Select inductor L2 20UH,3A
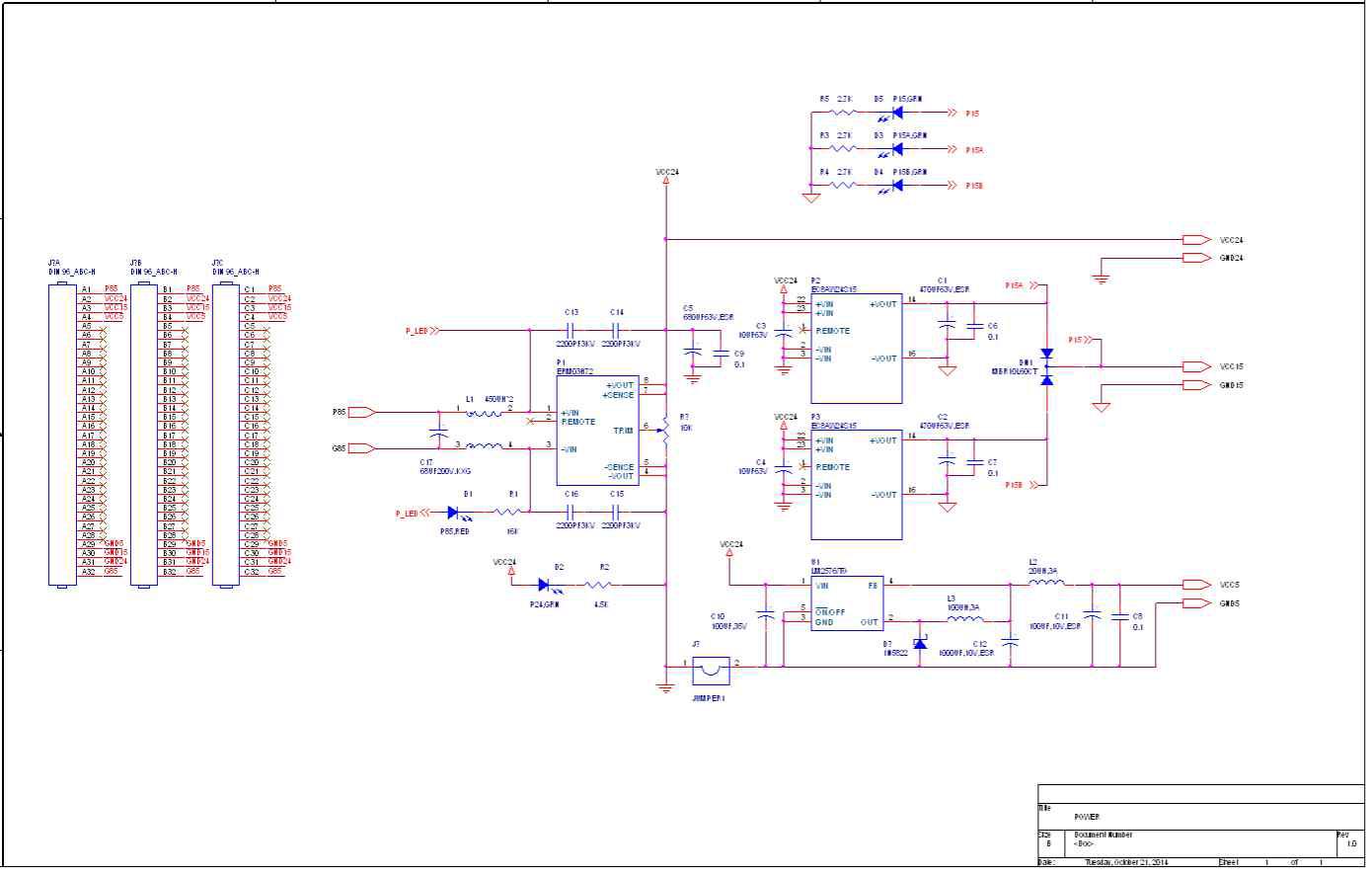Screen dimensions: 1372x877 click(1046, 584)
